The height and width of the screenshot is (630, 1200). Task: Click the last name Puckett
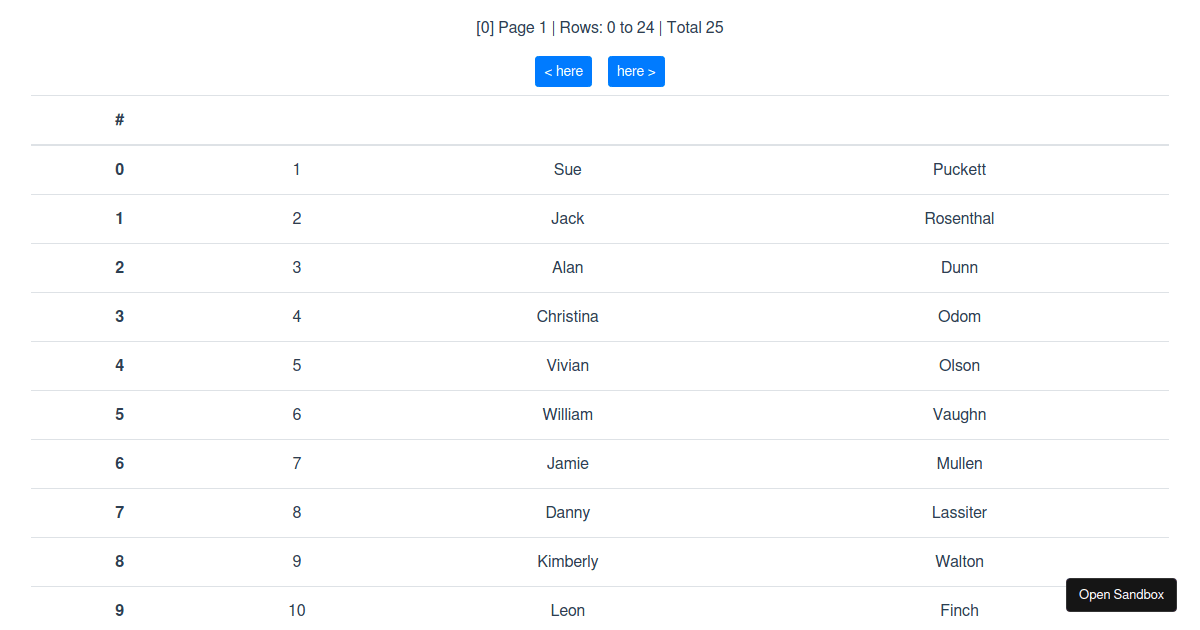[x=959, y=169]
